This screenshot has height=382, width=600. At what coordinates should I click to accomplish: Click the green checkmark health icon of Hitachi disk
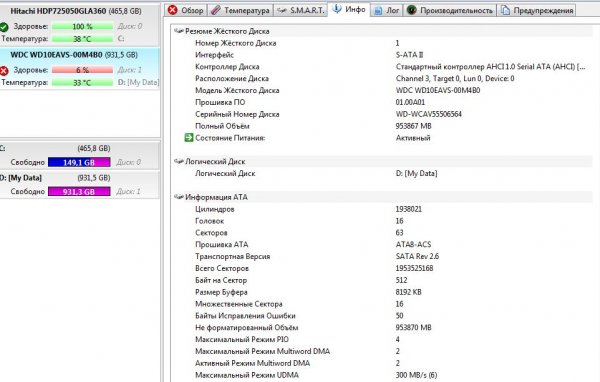(x=4, y=27)
